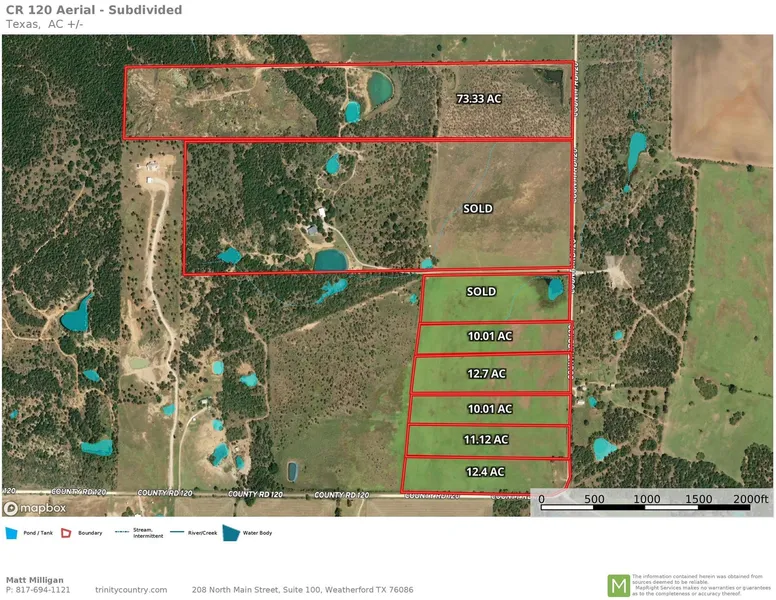
Task: Click the Stream, Intermittent legend line symbol
Action: click(123, 532)
